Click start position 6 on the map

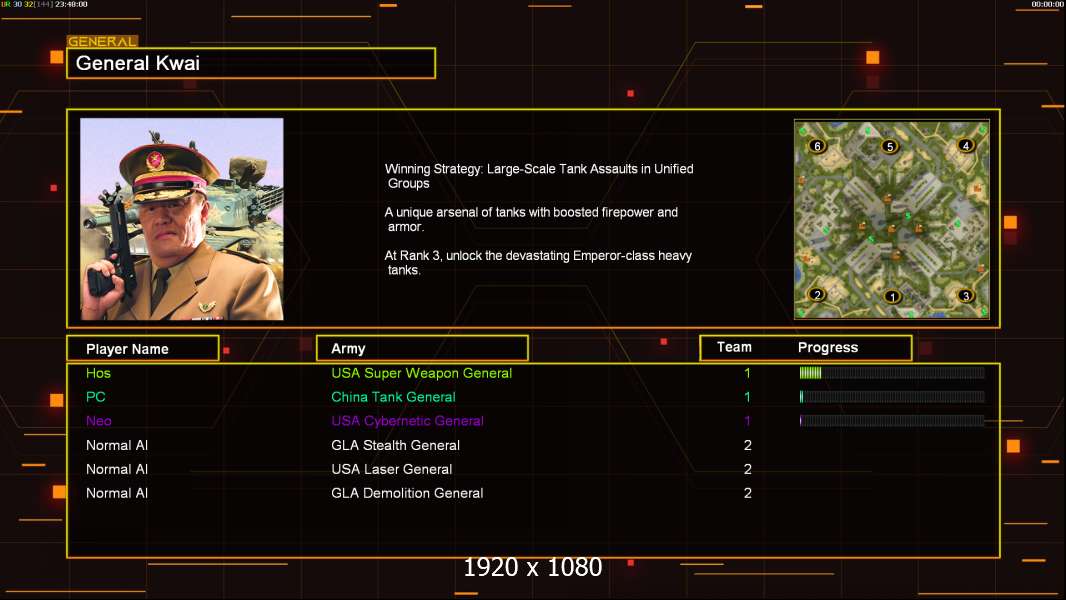coord(817,145)
